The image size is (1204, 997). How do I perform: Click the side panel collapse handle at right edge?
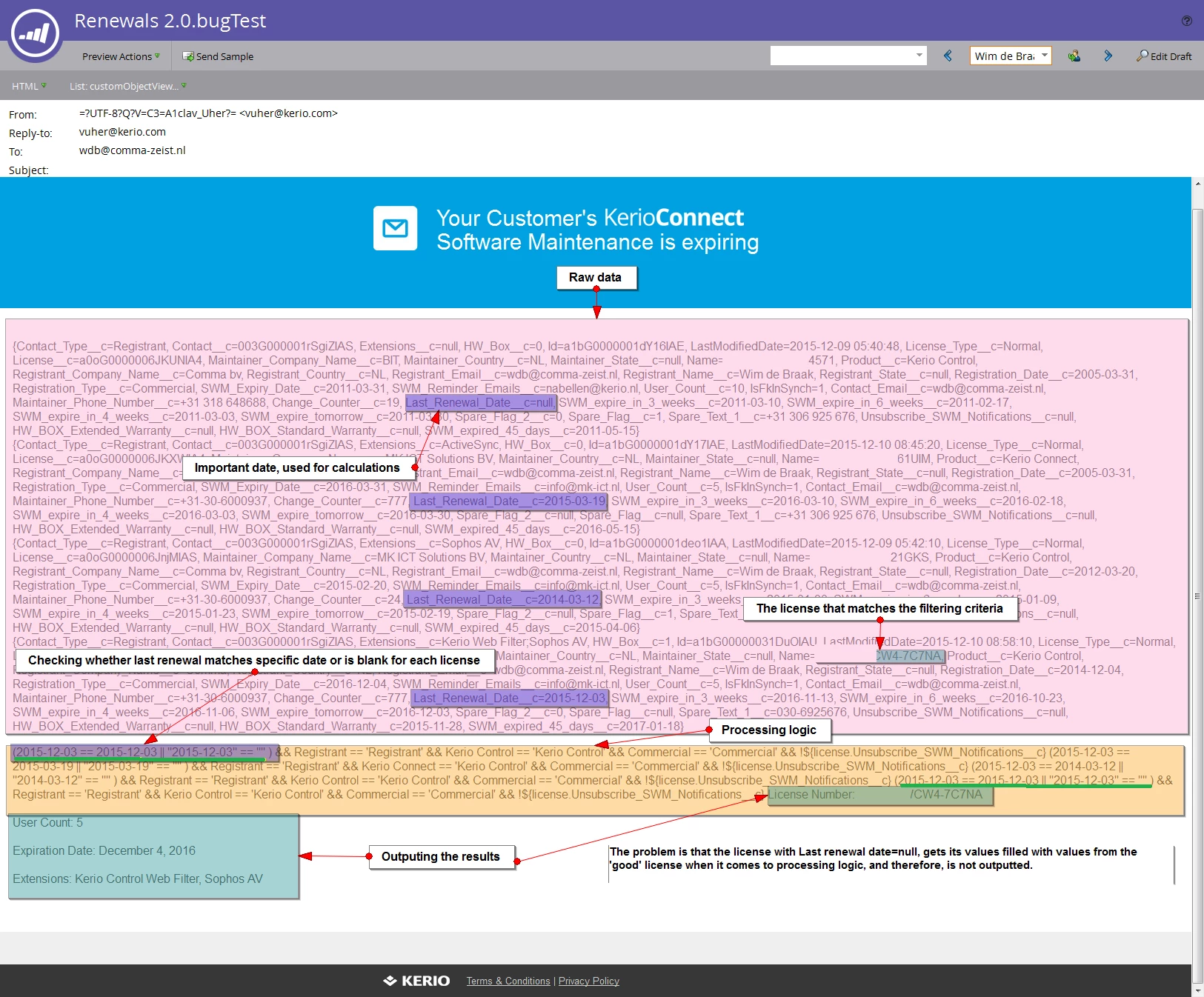point(1197,596)
